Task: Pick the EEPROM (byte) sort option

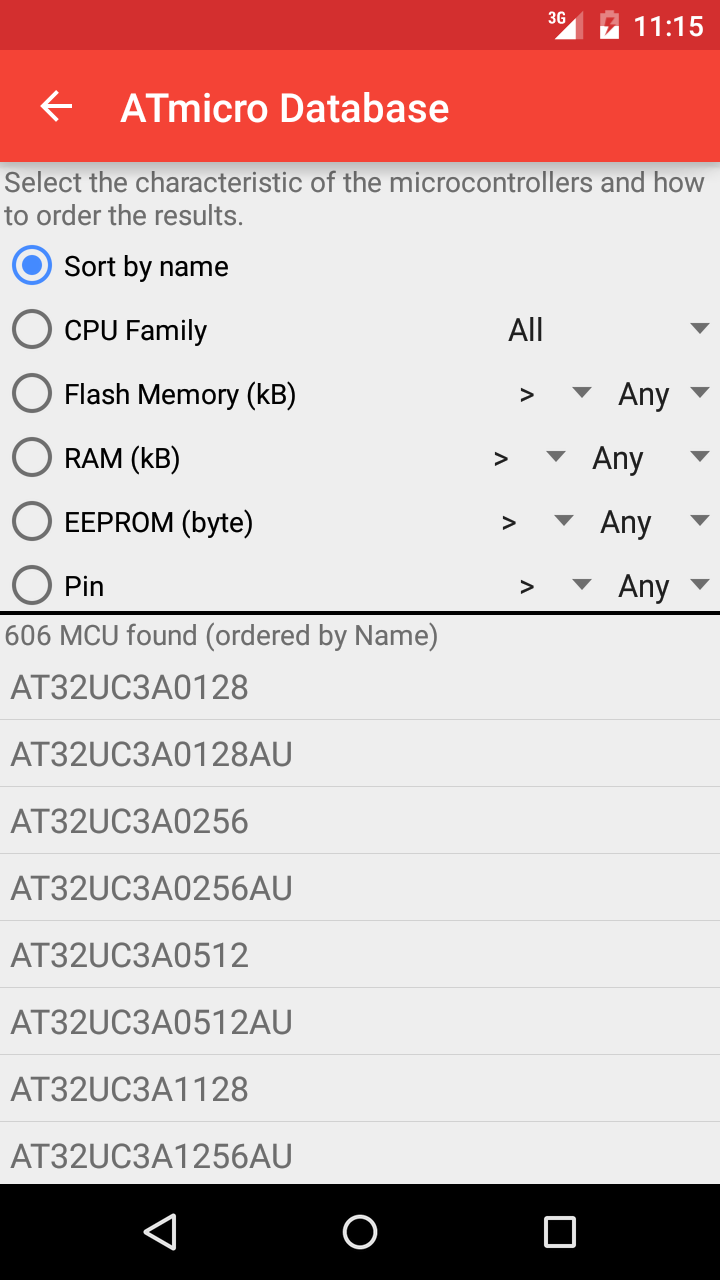Action: coord(32,522)
